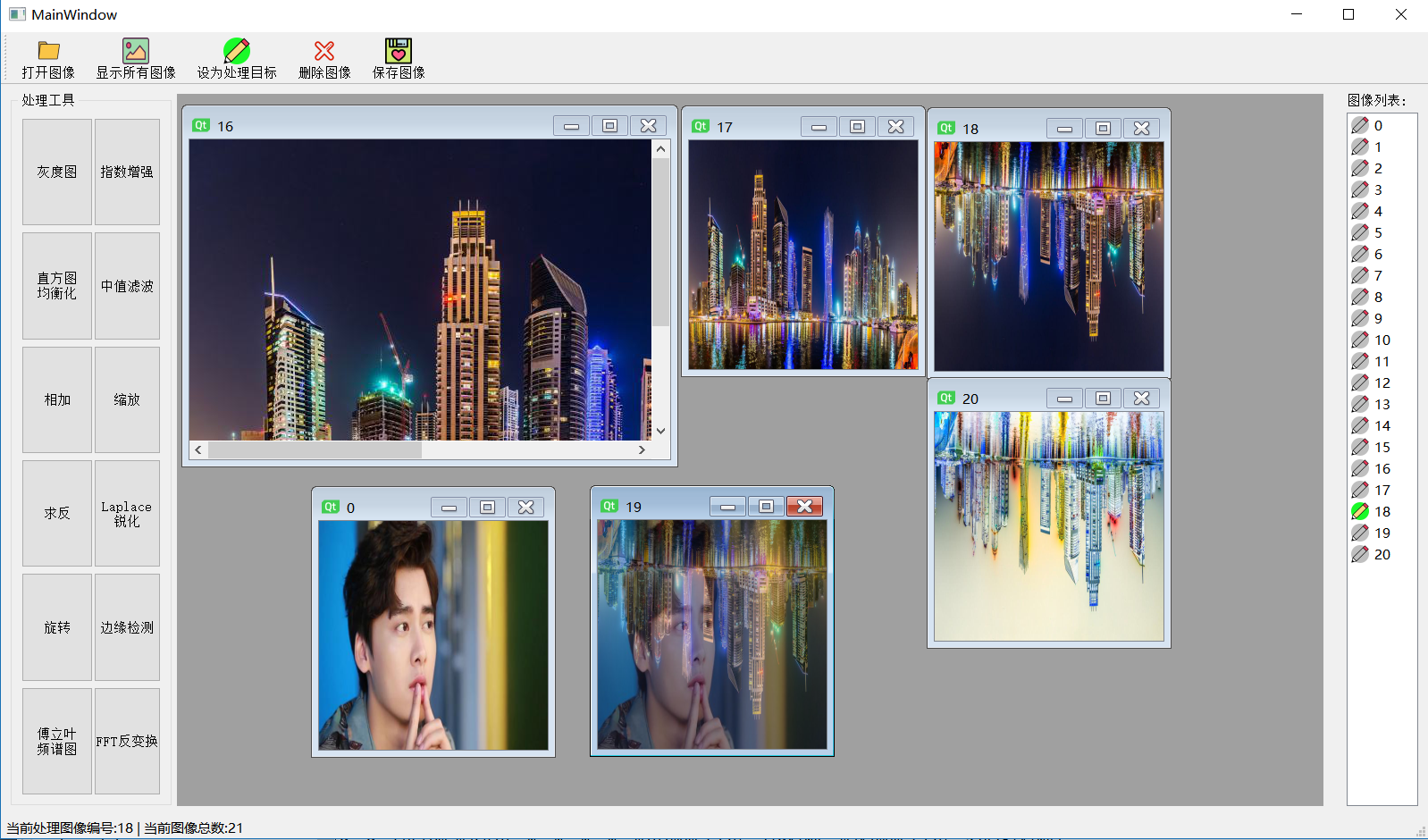The image size is (1428, 840).
Task: Click Show All Images (显示所有图像) icon
Action: point(136,51)
